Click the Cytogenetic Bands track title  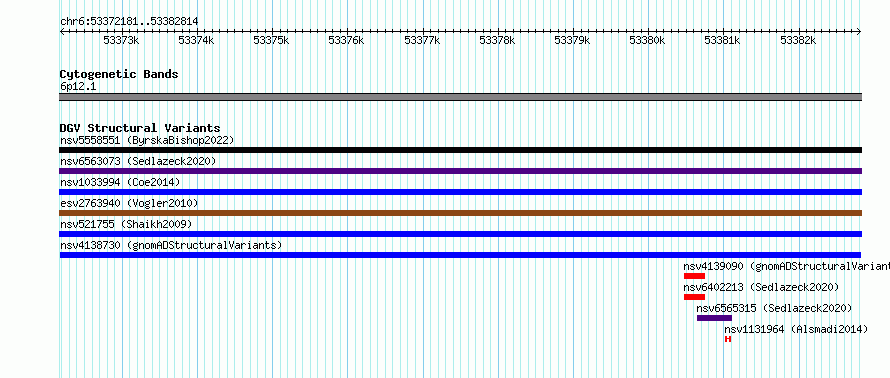pos(119,74)
